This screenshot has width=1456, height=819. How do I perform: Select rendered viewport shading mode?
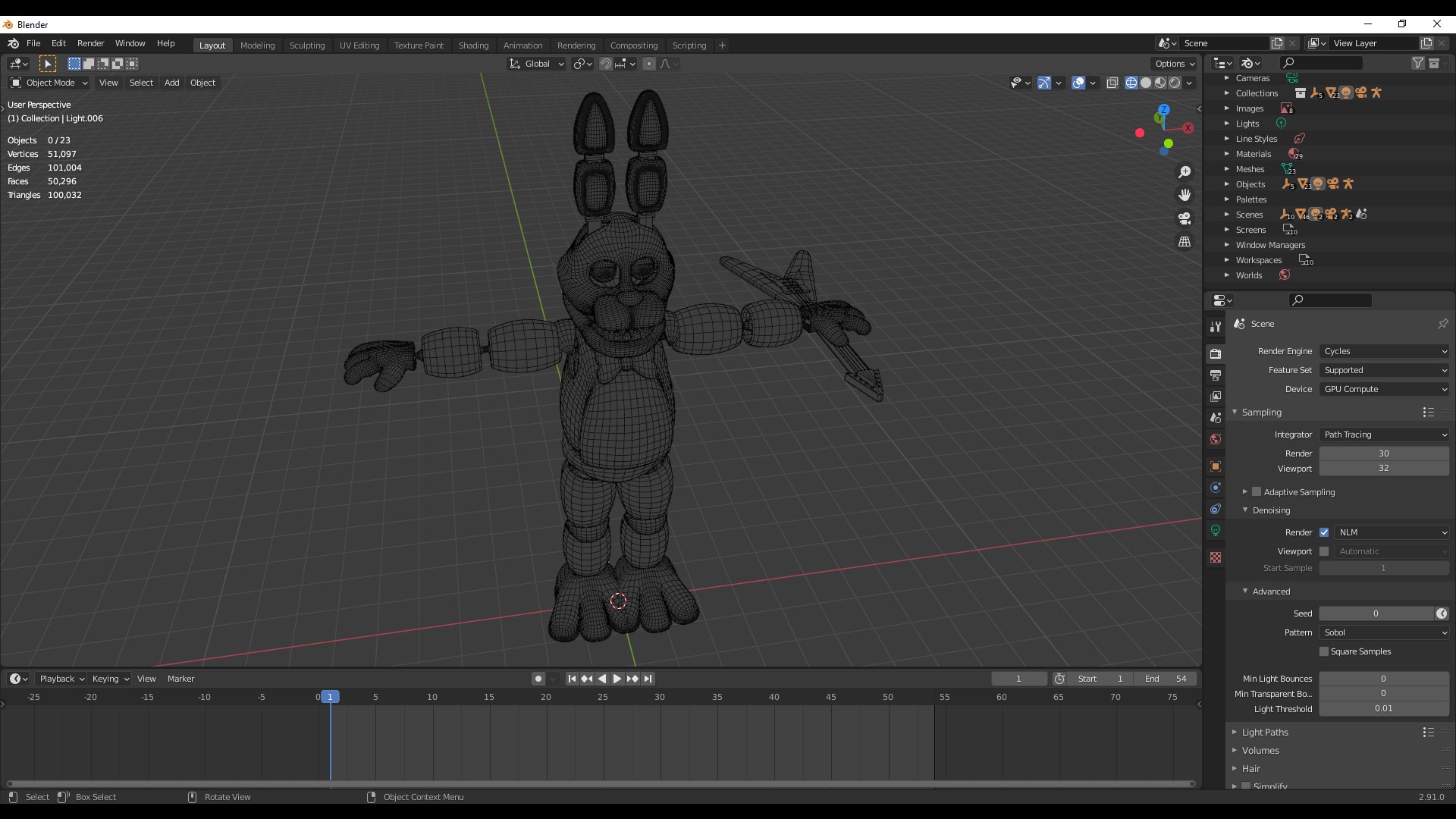coord(1175,83)
